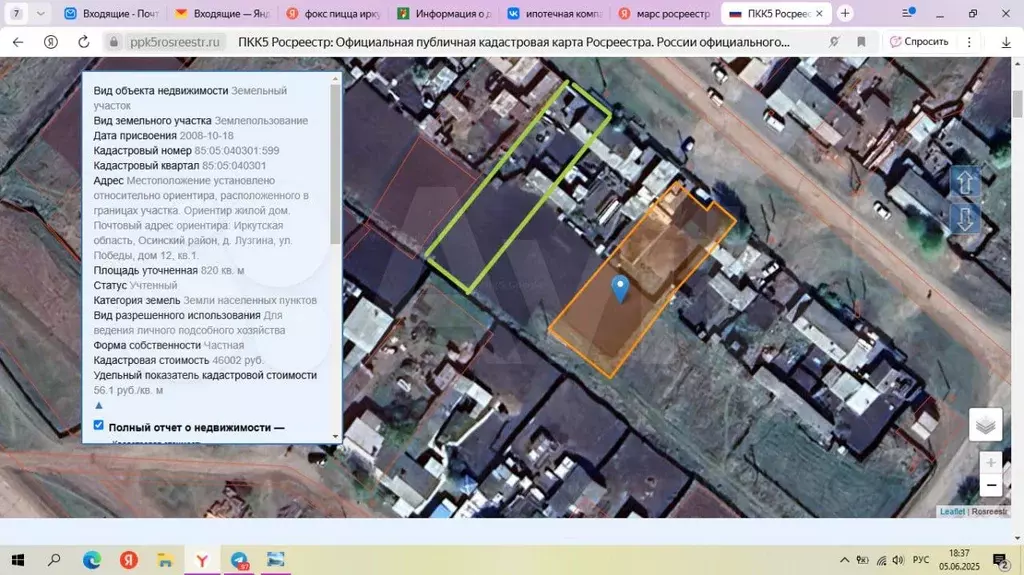Open the map layers switcher

pos(985,425)
